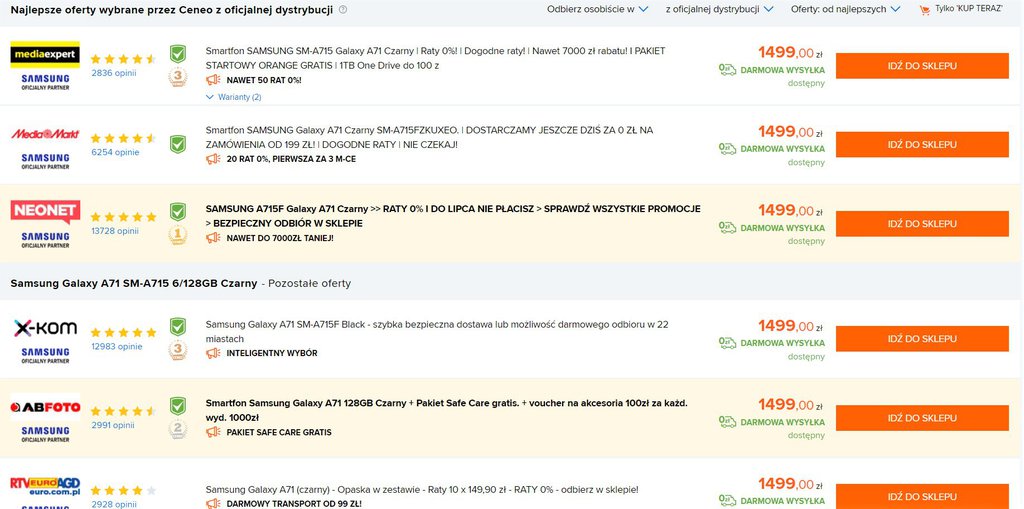Click the silver rank 2 badge for ABFOTO

[177, 430]
